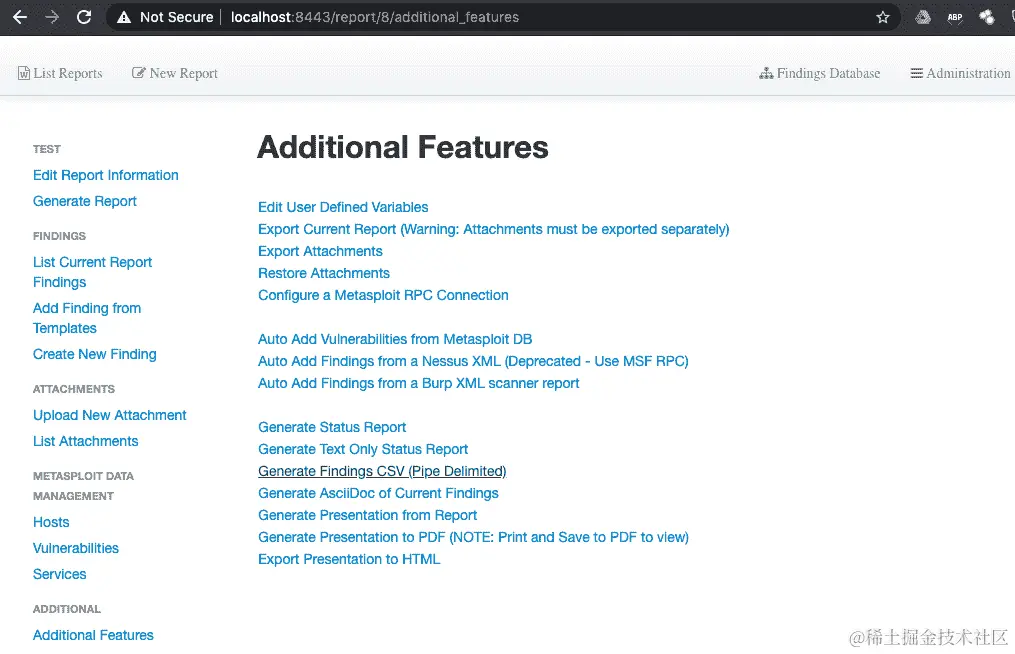Open Edit Report Information sidebar link
Screen dimensions: 1015x654
click(106, 175)
